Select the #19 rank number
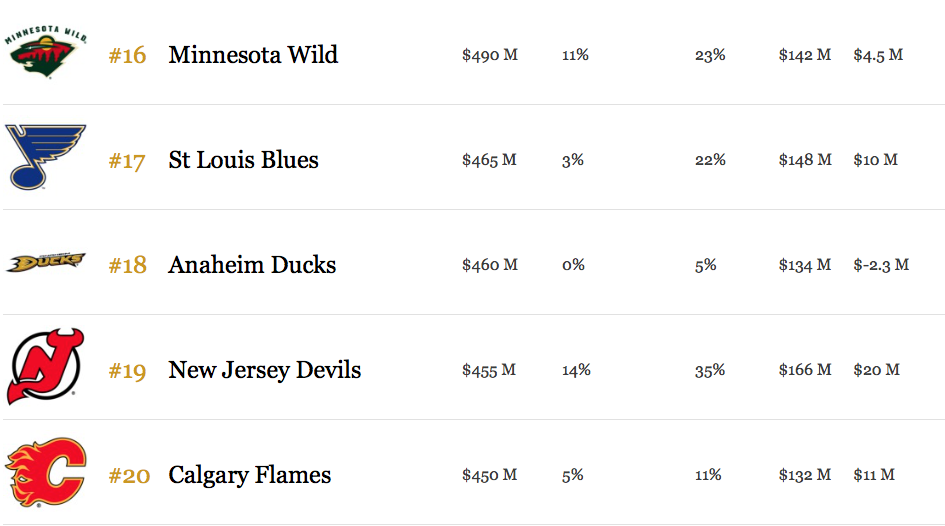945x526 pixels. pos(127,371)
